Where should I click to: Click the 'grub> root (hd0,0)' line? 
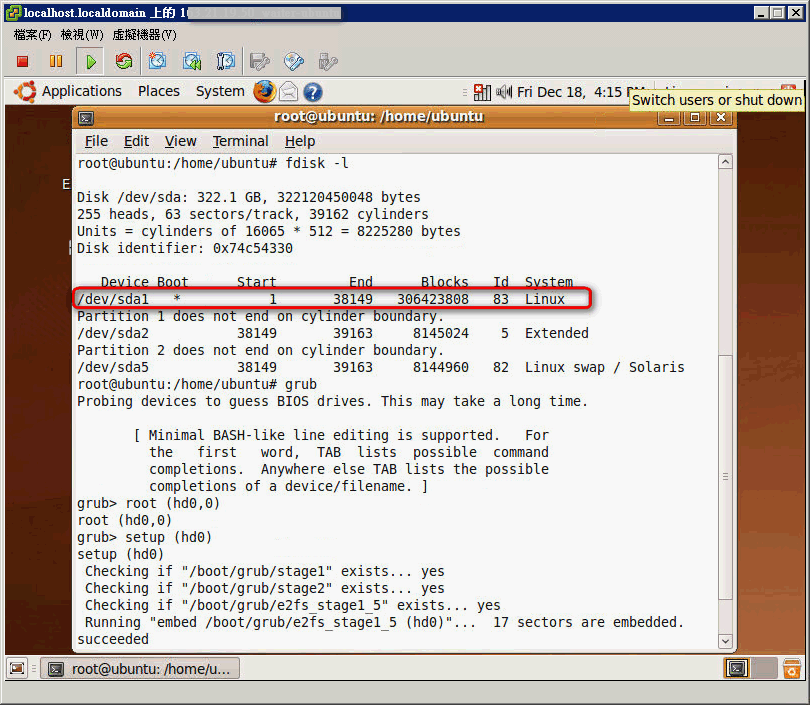(x=149, y=503)
